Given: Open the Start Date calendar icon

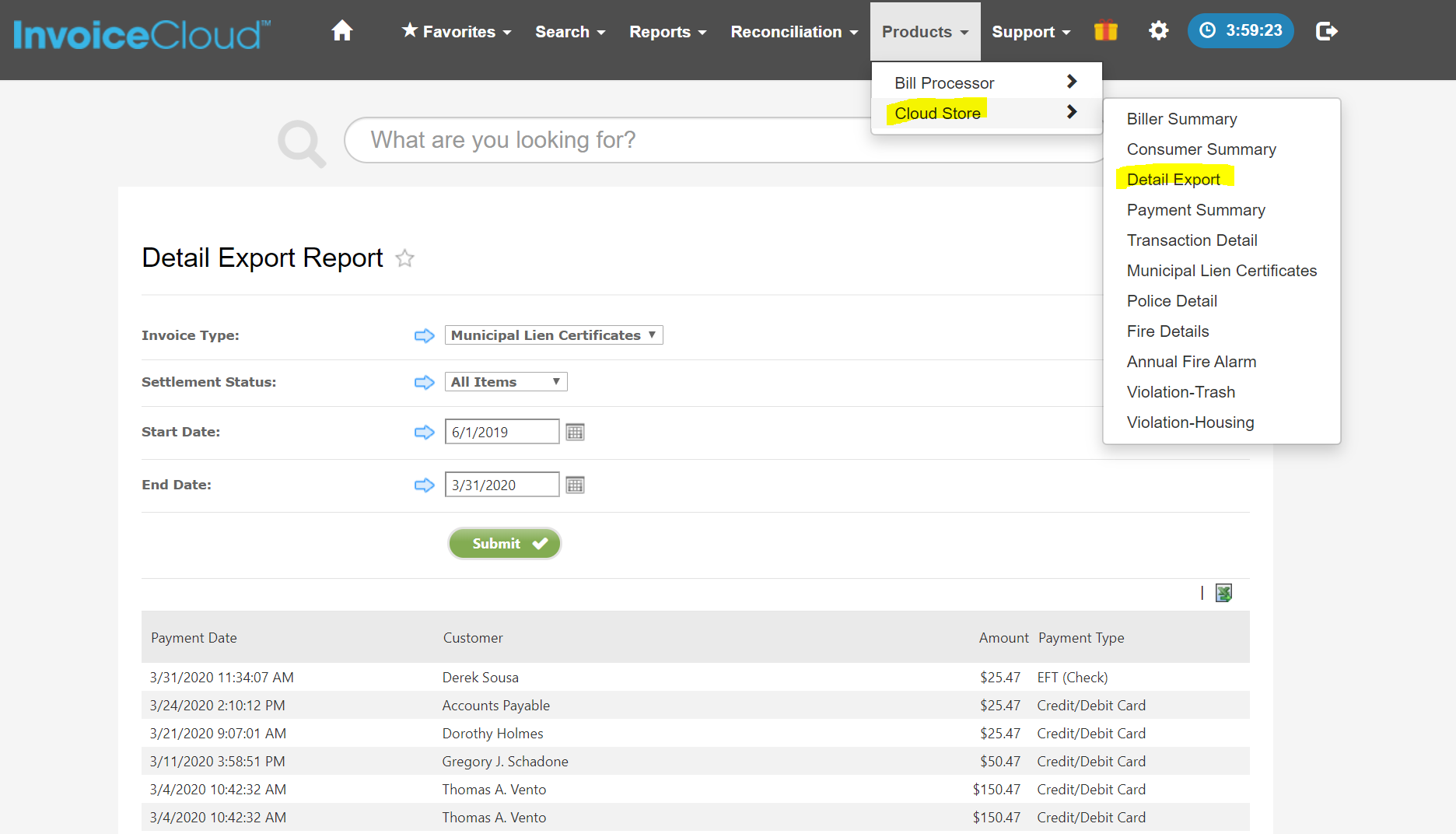Looking at the screenshot, I should coord(575,432).
